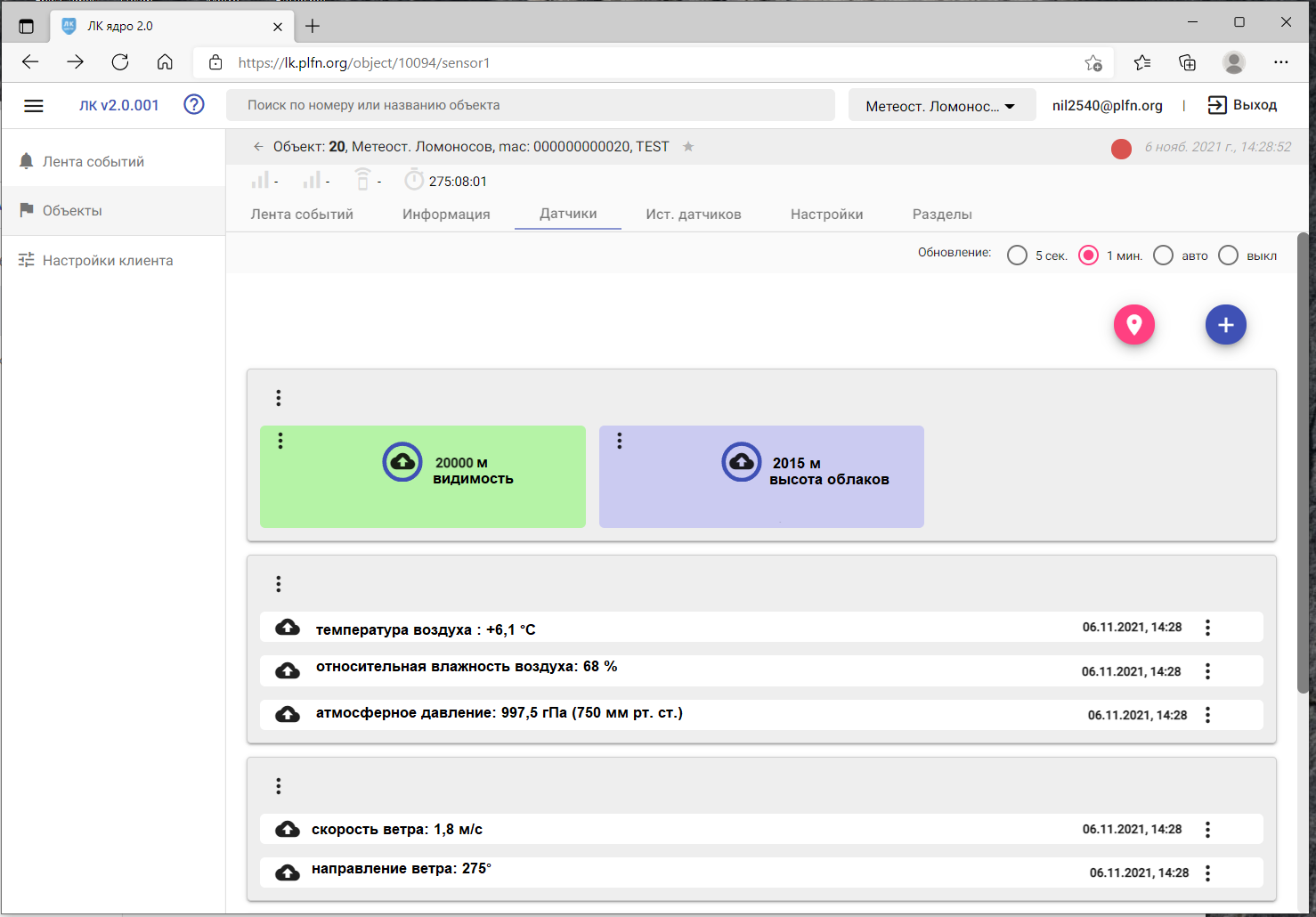Image resolution: width=1316 pixels, height=917 pixels.
Task: Click cloud icon for относительная влажность
Action: click(x=288, y=670)
